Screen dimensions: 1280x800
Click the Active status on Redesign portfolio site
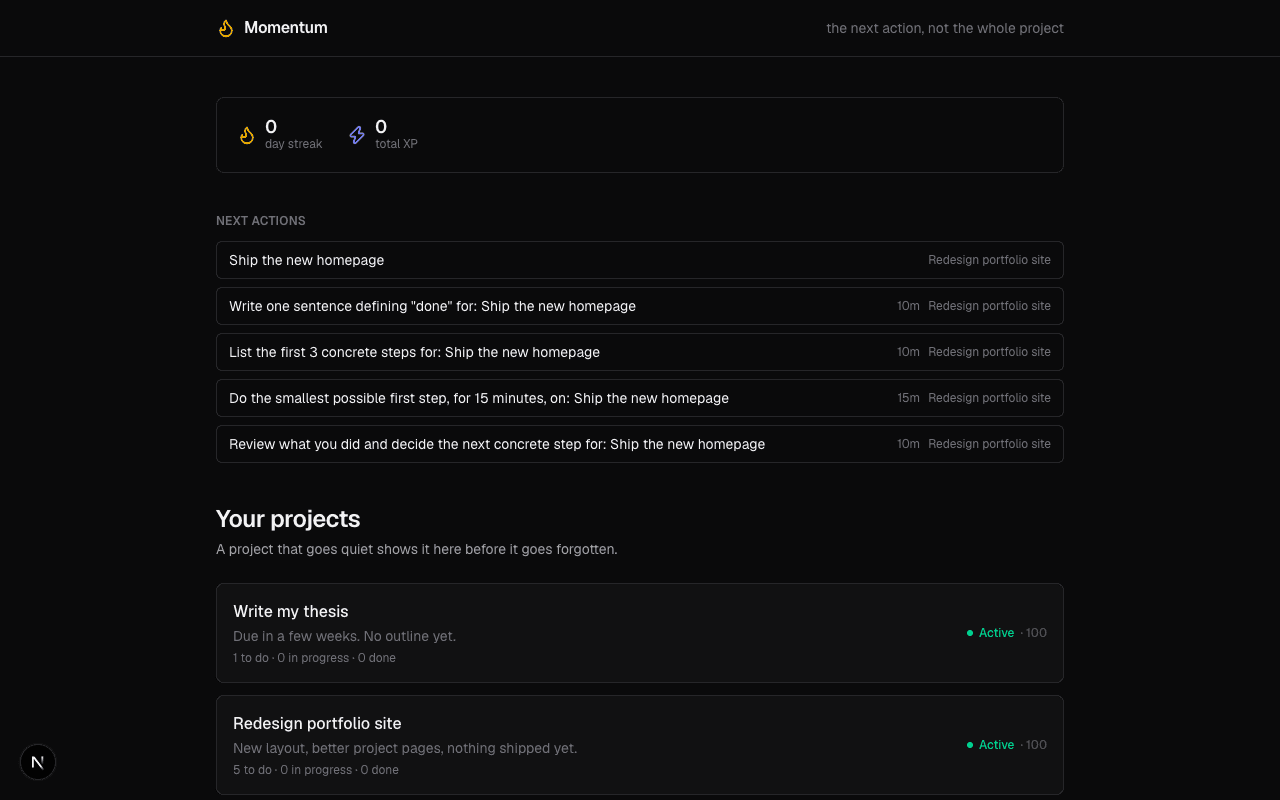(x=990, y=745)
